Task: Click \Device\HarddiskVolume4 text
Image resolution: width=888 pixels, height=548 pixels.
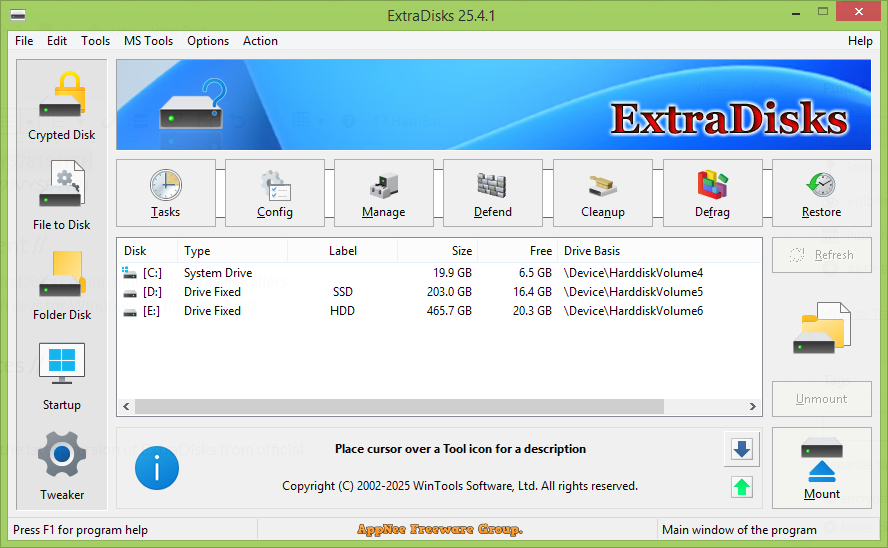Action: pyautogui.click(x=633, y=273)
